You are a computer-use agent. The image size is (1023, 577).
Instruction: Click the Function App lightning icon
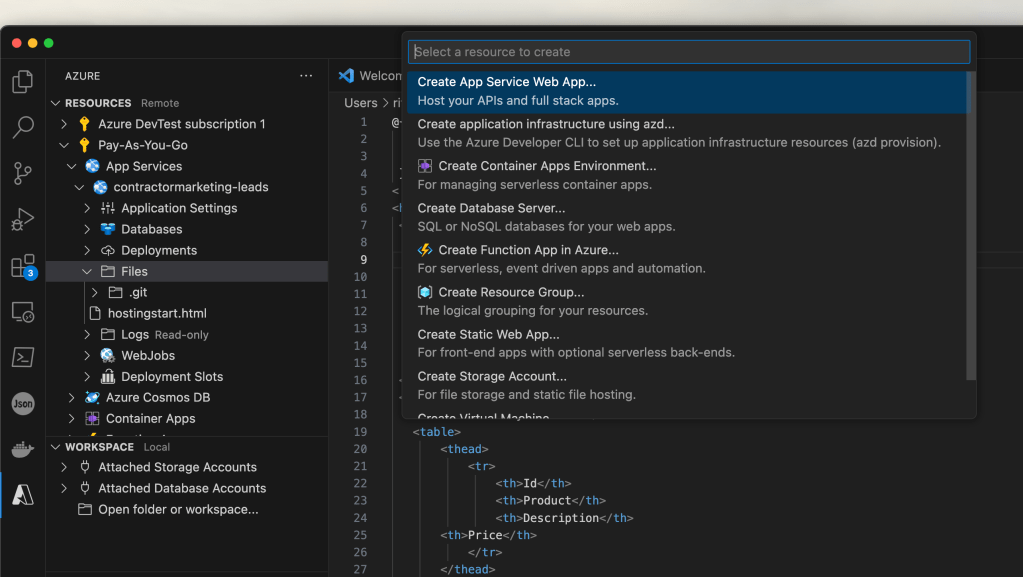(x=425, y=250)
